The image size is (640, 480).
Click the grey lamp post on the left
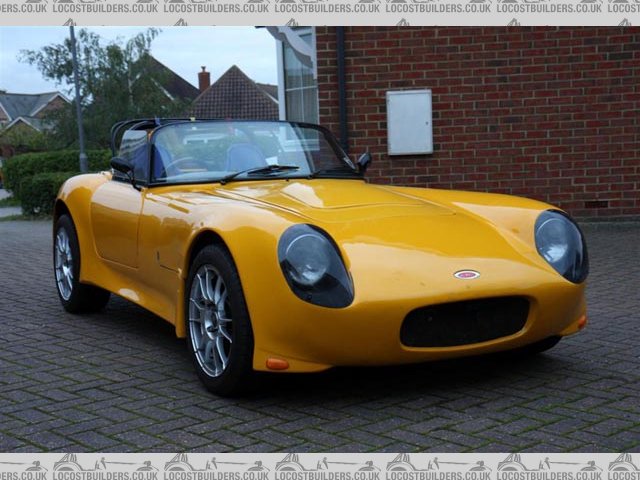tap(78, 100)
